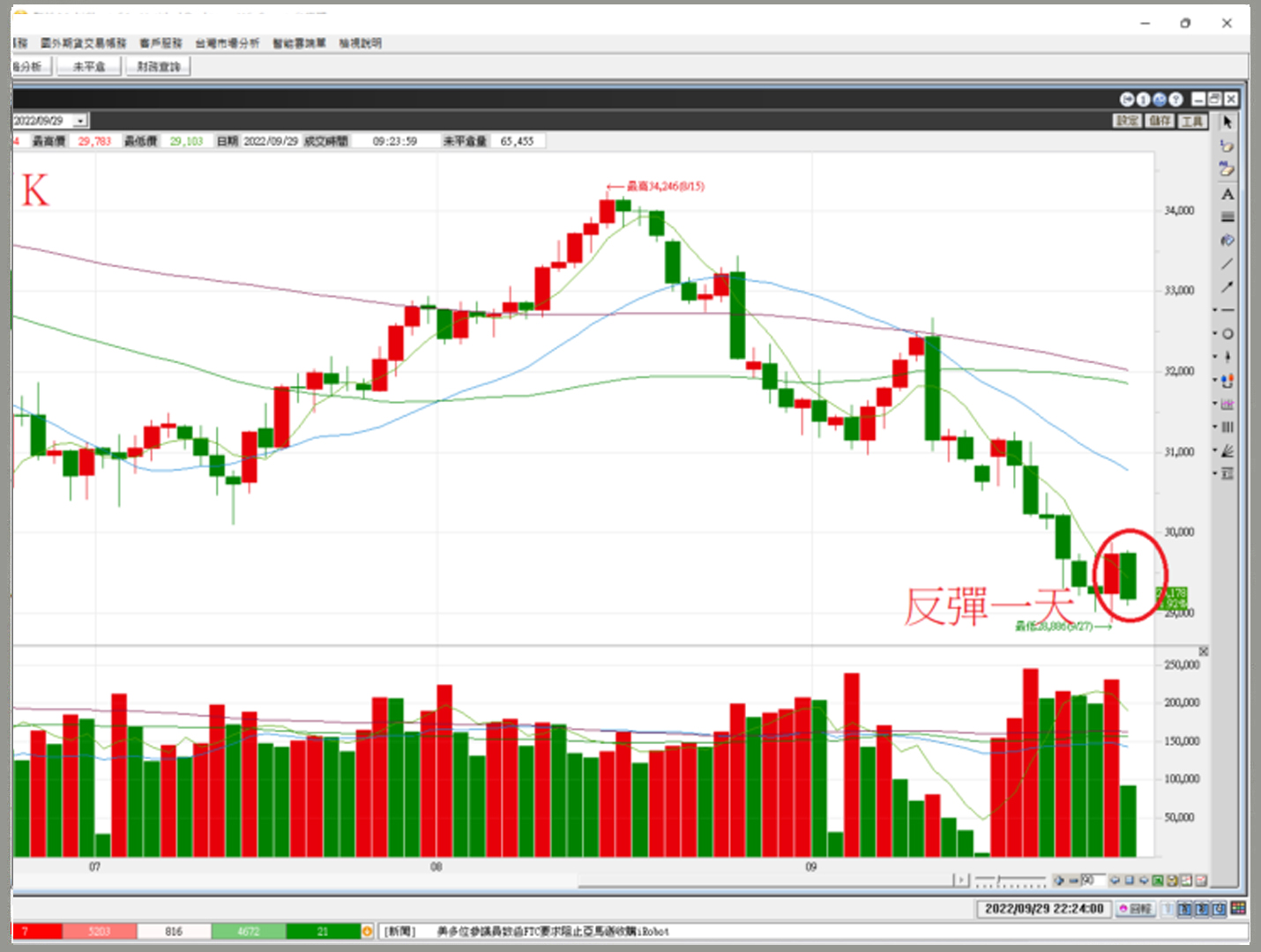Click the right arrow chart navigation icon
The image size is (1261, 952).
(1143, 880)
